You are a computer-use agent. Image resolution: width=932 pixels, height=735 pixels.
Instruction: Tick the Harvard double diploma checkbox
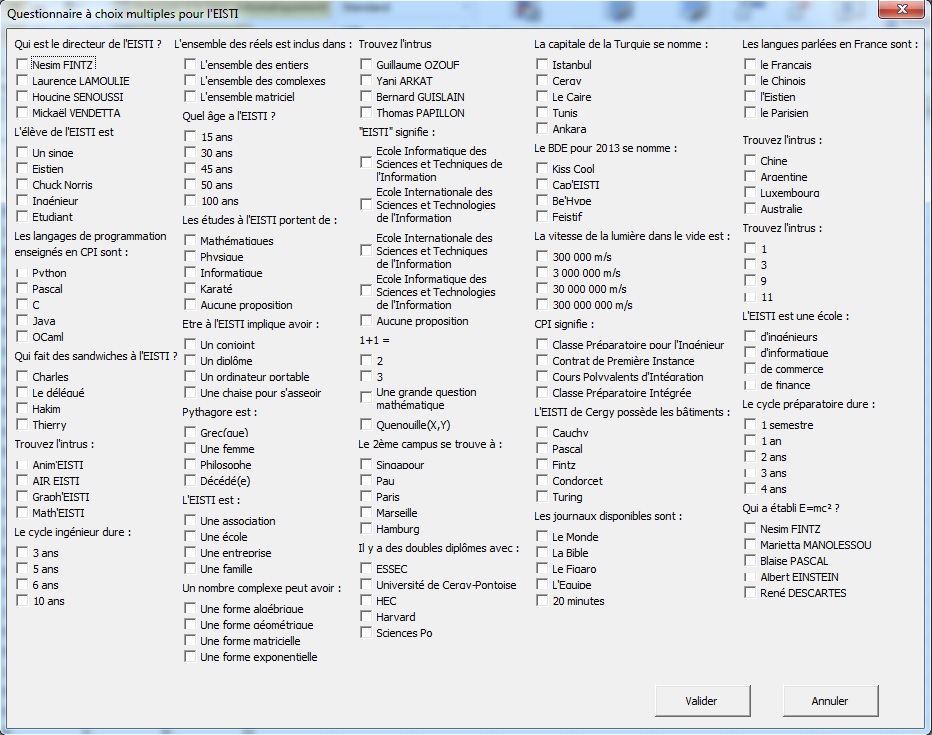pyautogui.click(x=366, y=617)
